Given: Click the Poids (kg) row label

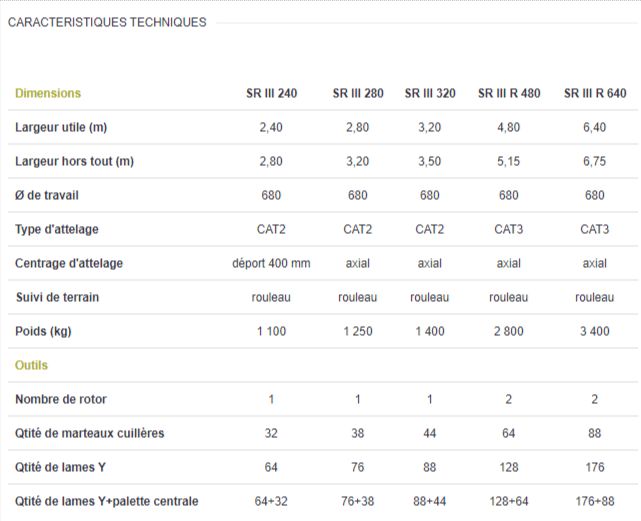Looking at the screenshot, I should point(43,332).
